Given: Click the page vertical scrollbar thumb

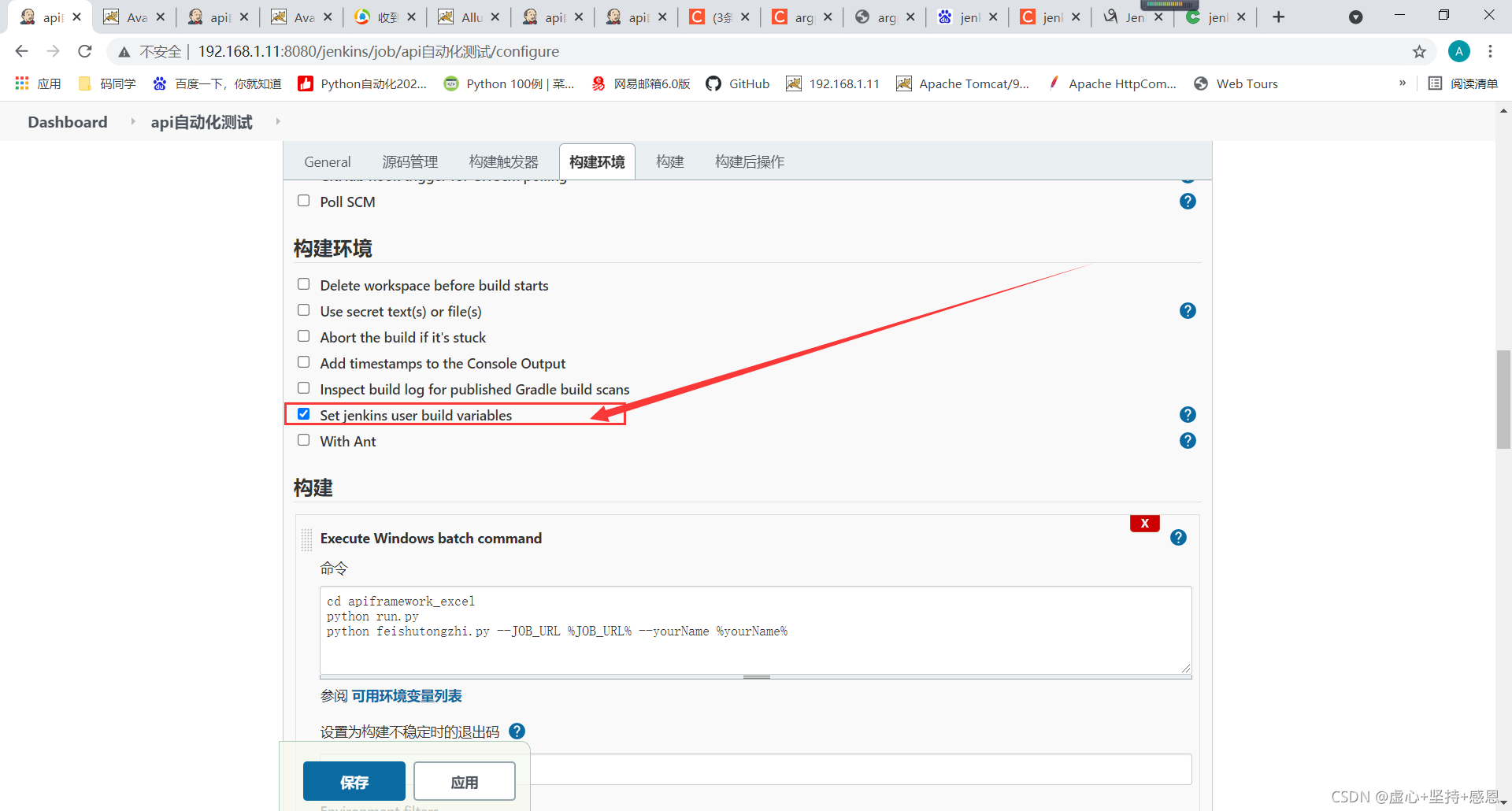Looking at the screenshot, I should tap(1503, 399).
